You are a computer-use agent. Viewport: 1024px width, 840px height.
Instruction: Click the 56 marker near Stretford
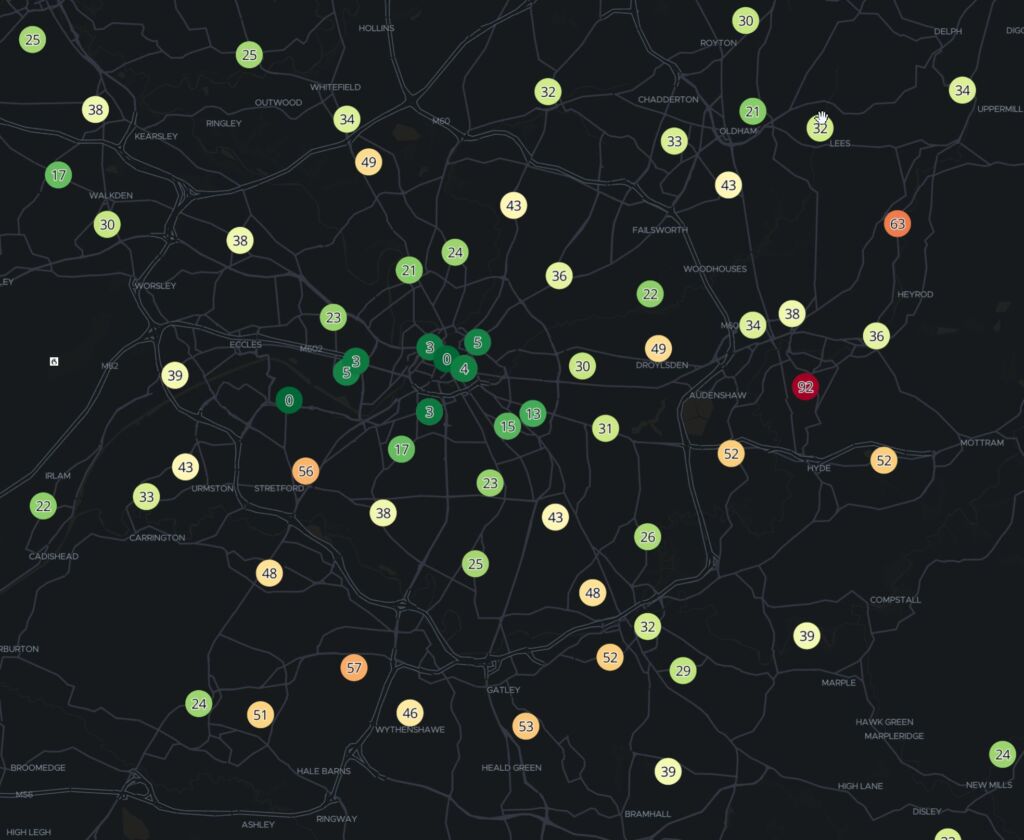(x=306, y=471)
